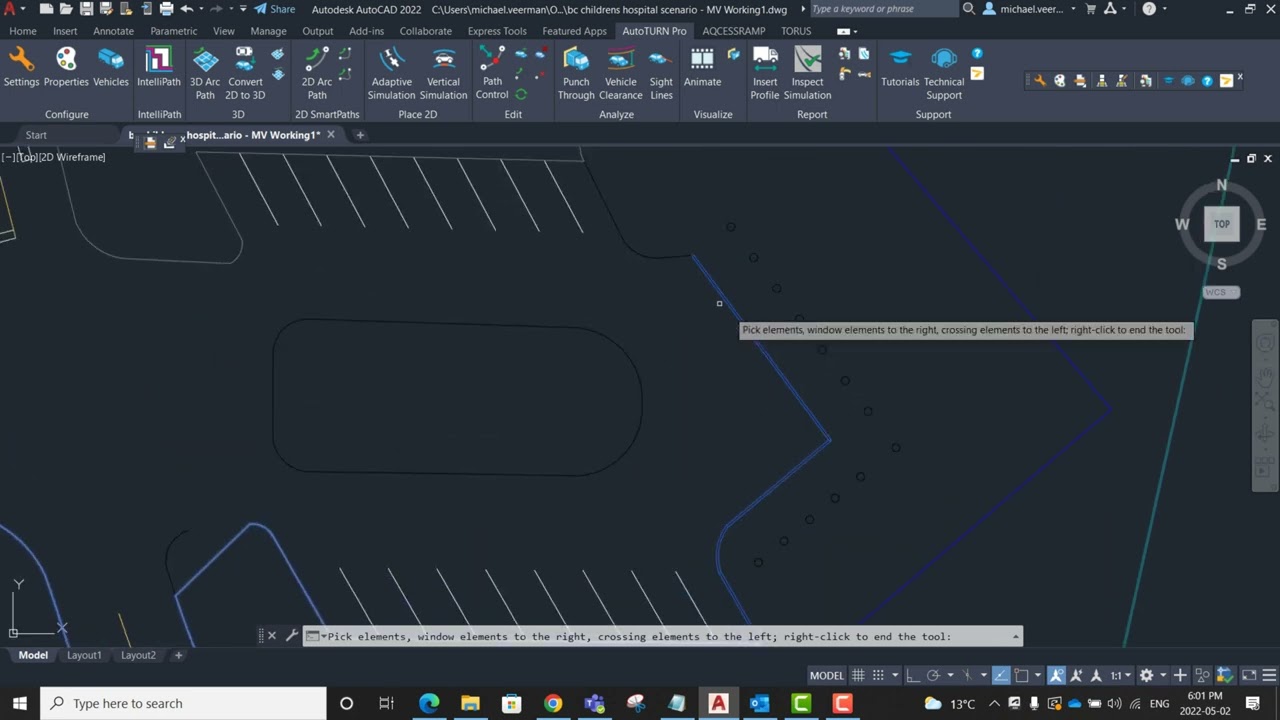Open AutoTURN Tutorials

(900, 67)
